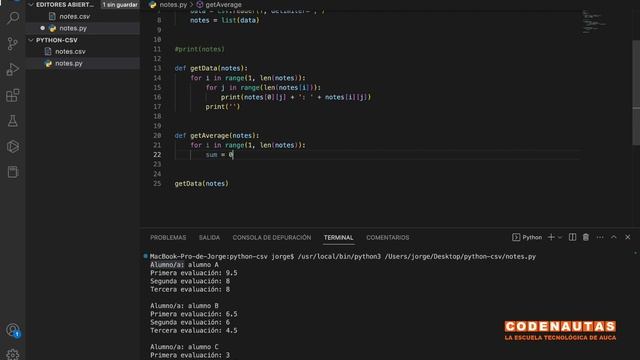The width and height of the screenshot is (640, 360).
Task: Split the terminal panel
Action: [572, 237]
